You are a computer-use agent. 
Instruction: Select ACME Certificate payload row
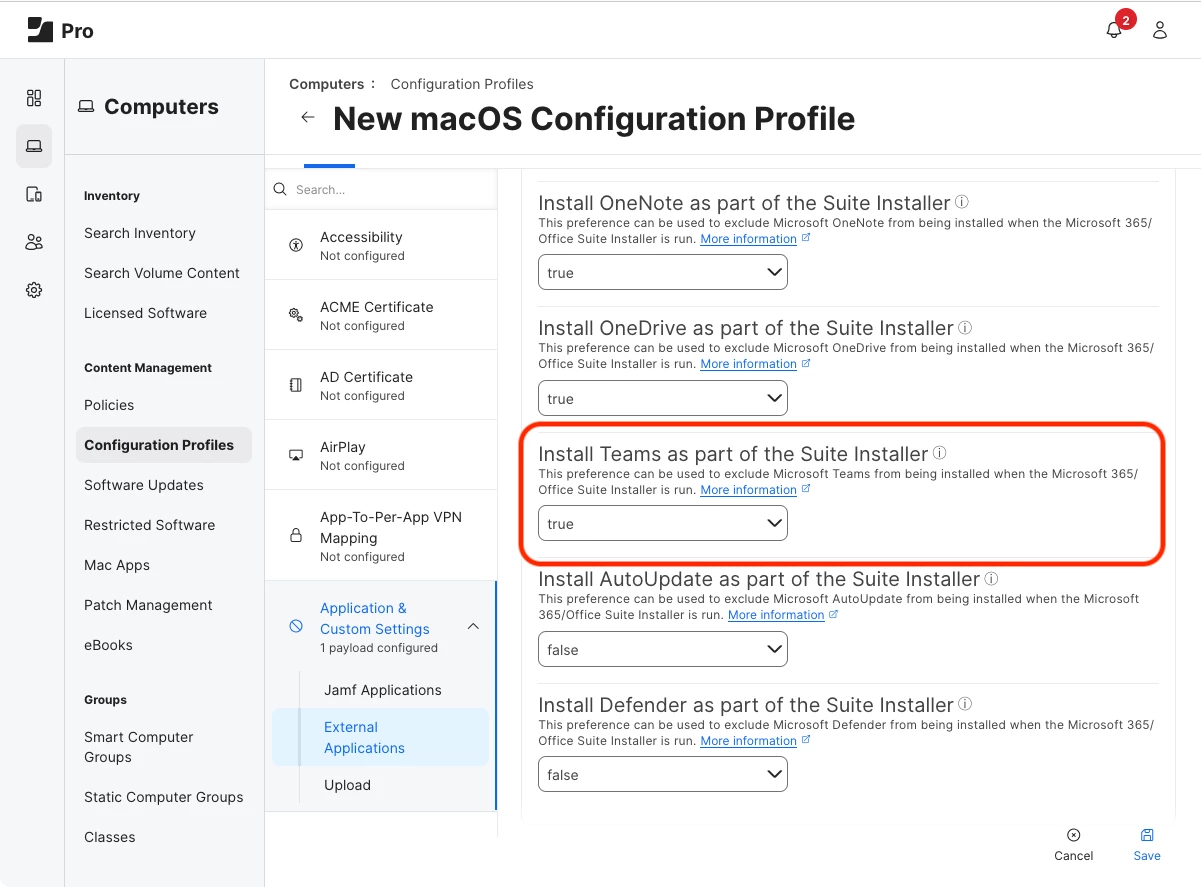(x=381, y=315)
